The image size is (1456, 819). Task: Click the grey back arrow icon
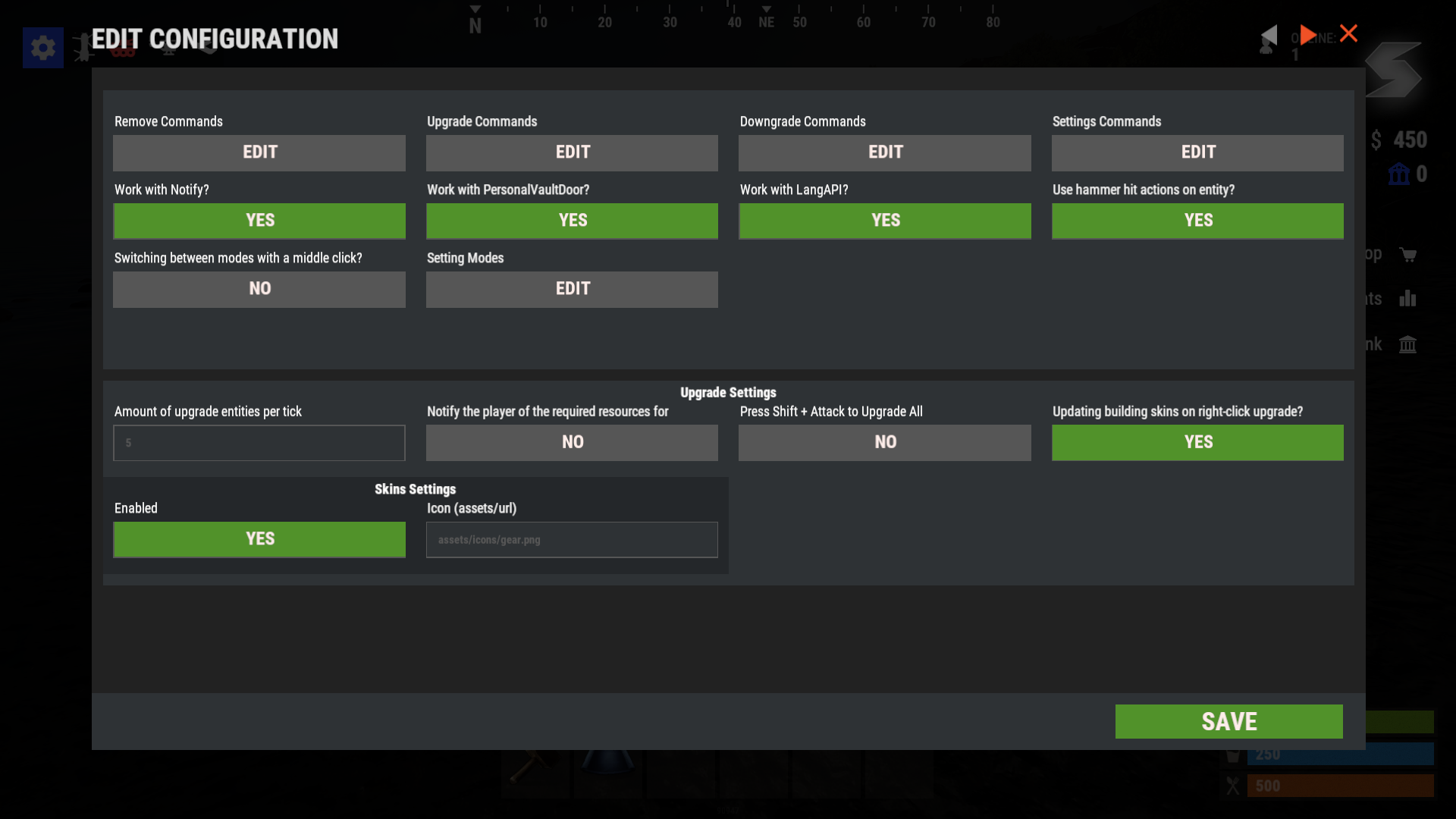tap(1269, 35)
